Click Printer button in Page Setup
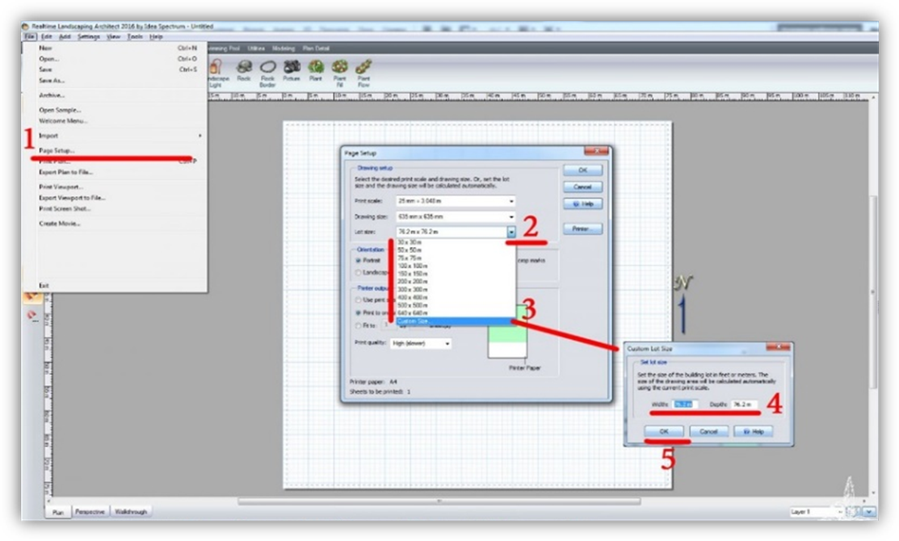The image size is (899, 541). 583,229
